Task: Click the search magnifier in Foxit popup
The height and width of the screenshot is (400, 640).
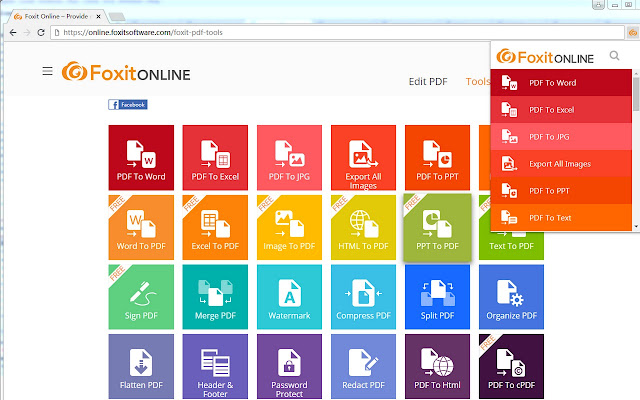Action: pos(614,56)
